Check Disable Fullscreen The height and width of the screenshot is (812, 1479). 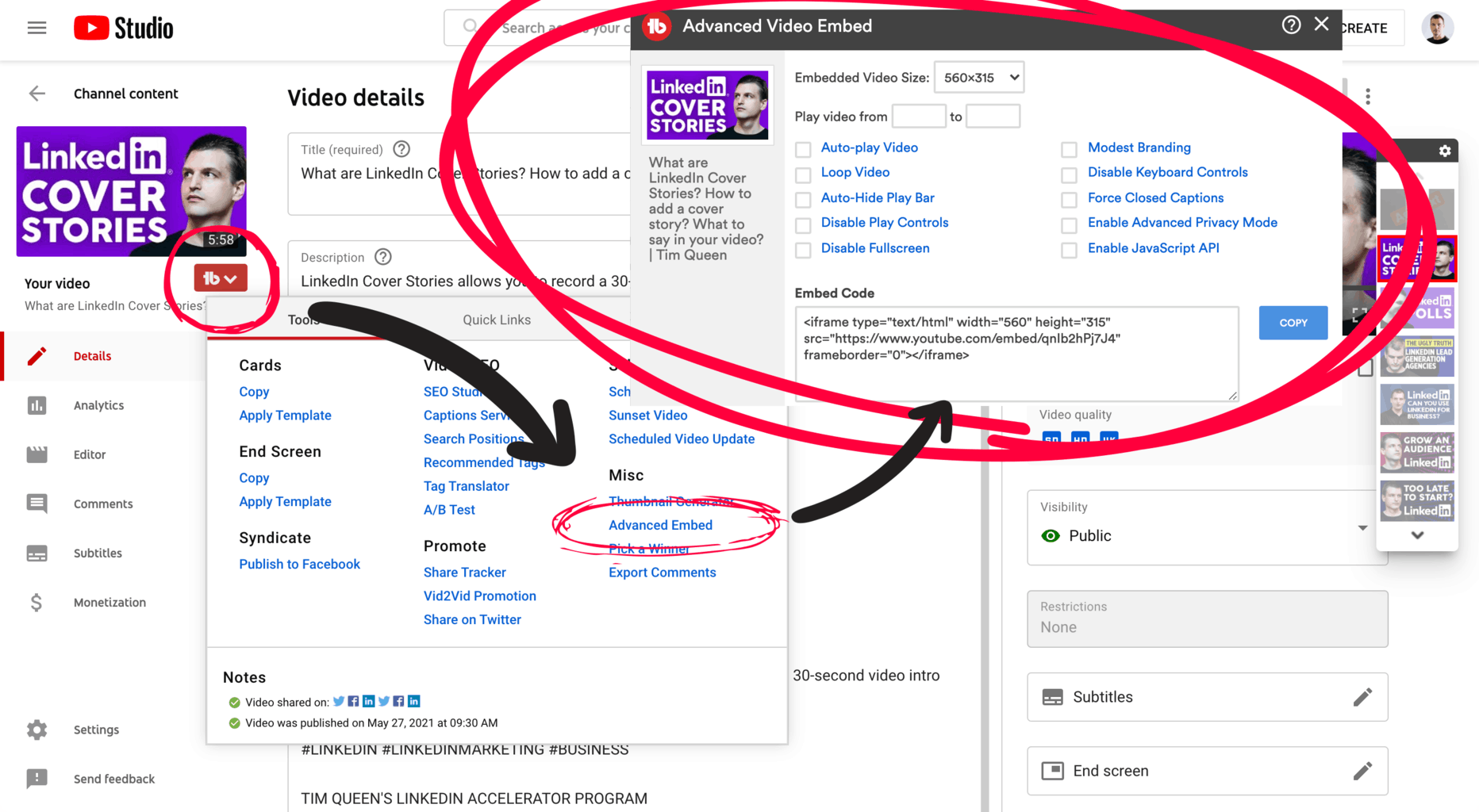point(803,251)
